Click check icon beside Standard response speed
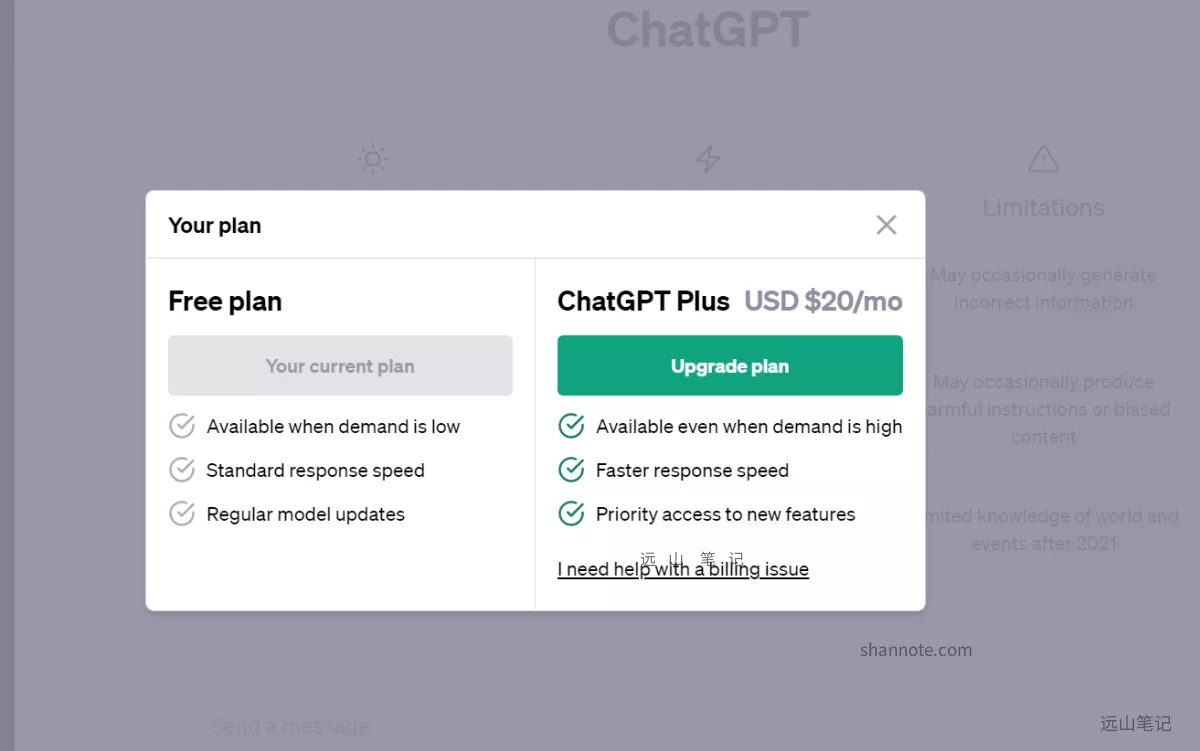This screenshot has height=751, width=1200. [182, 470]
